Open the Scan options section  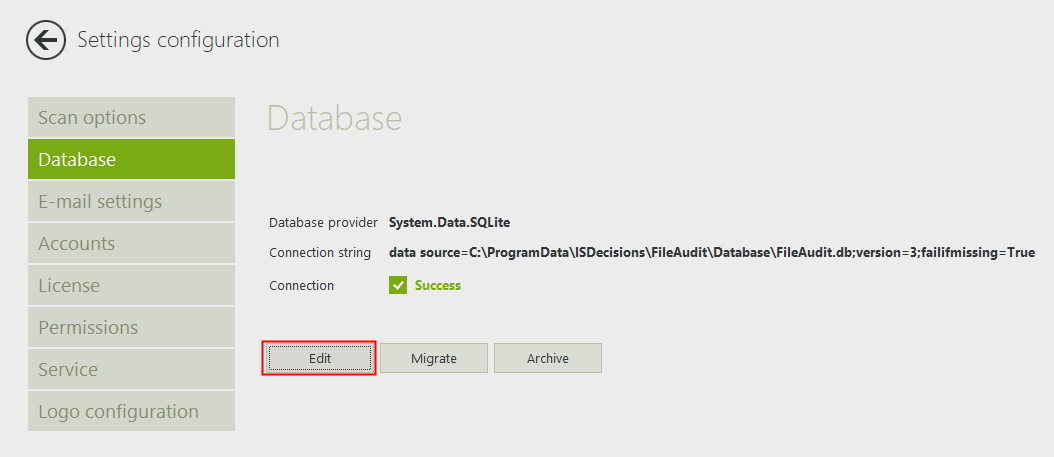click(x=131, y=118)
